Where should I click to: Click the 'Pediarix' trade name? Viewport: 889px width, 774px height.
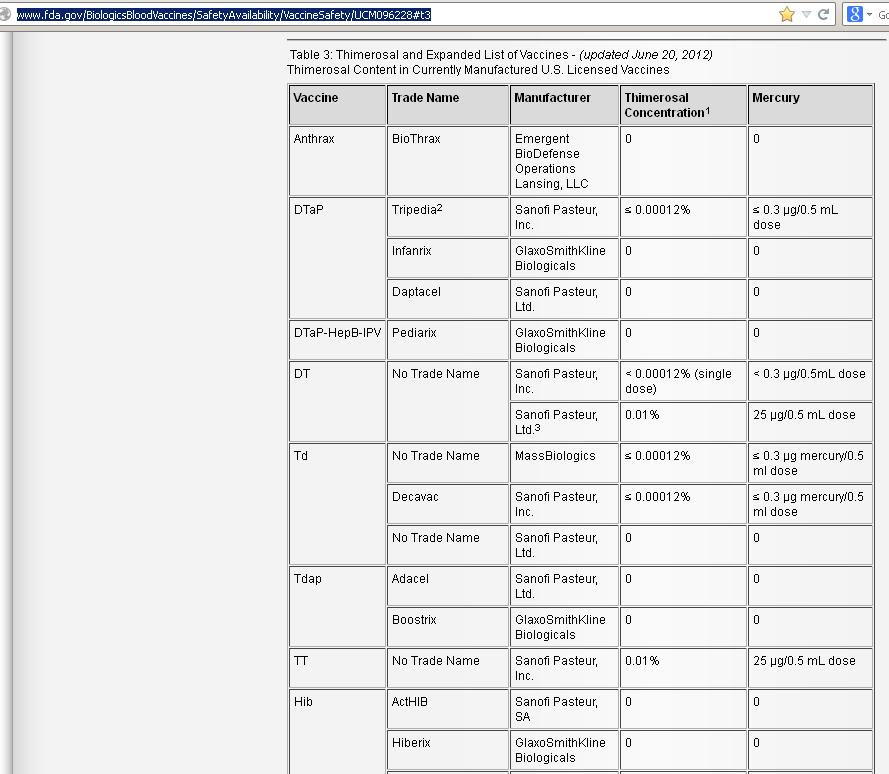(x=414, y=333)
